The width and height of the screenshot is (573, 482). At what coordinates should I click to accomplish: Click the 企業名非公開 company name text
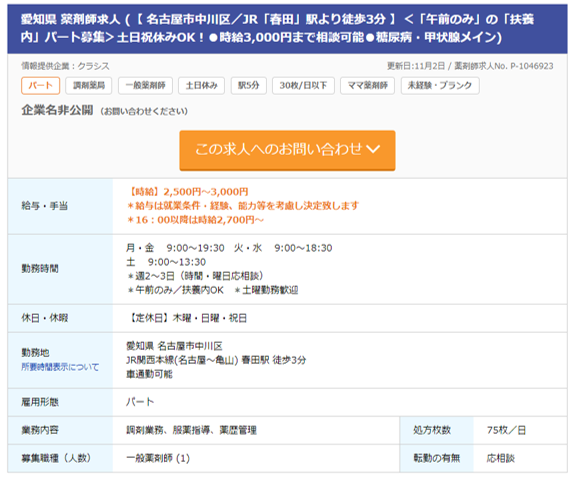pyautogui.click(x=57, y=110)
